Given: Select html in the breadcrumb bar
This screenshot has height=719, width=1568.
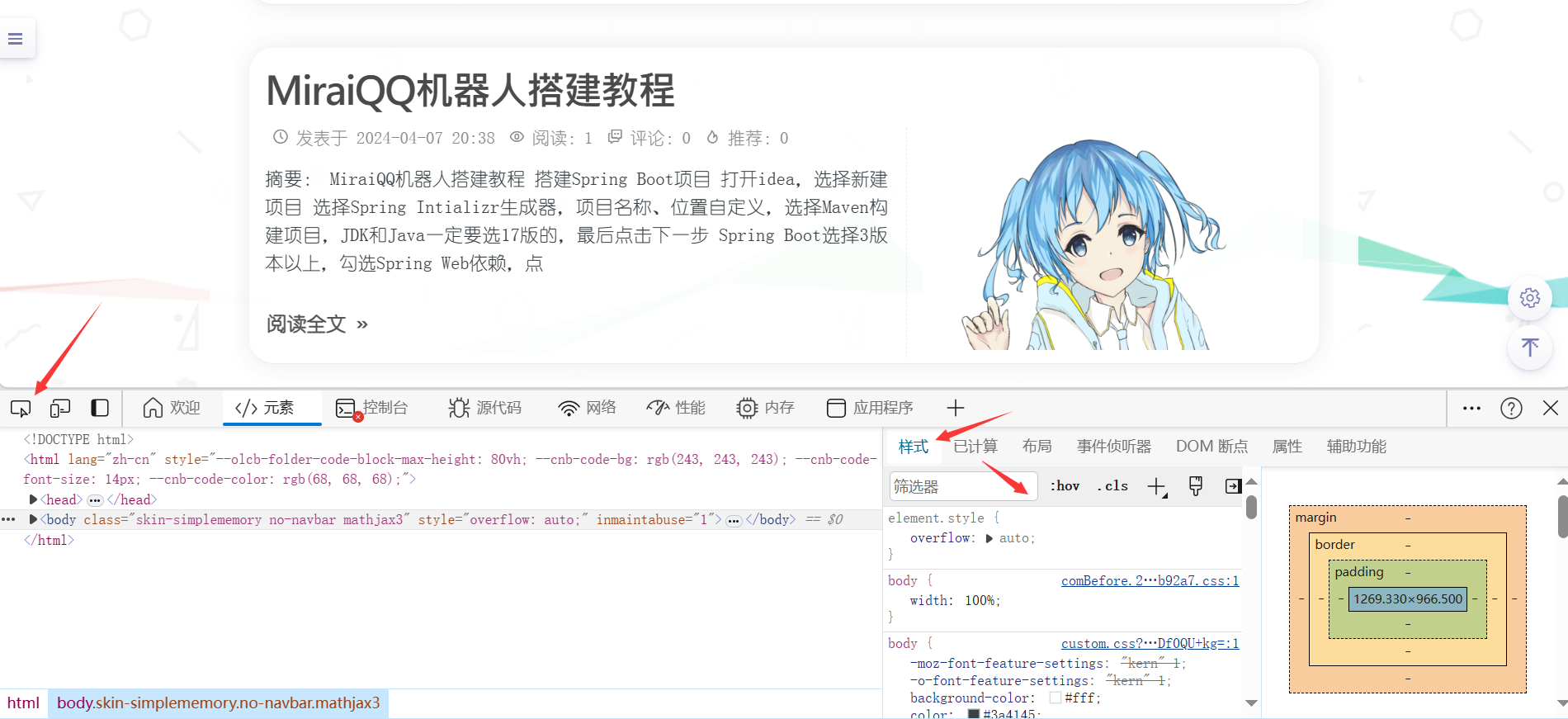Looking at the screenshot, I should point(23,703).
